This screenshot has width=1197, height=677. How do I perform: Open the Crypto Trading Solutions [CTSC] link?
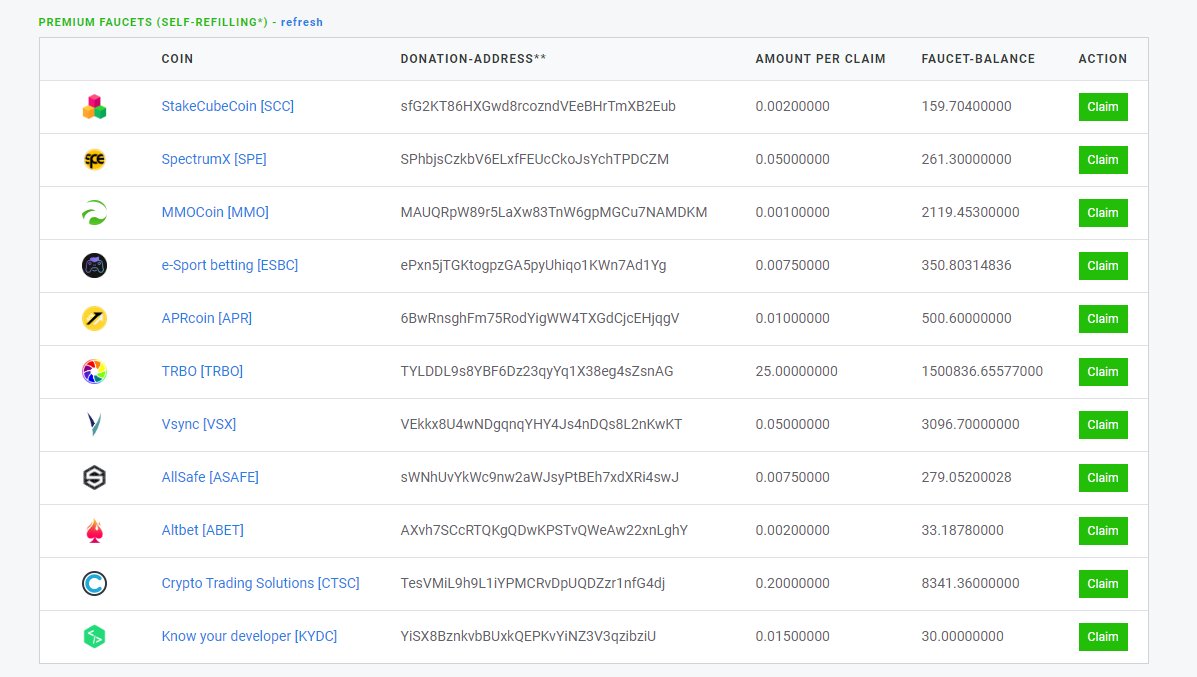click(x=260, y=583)
